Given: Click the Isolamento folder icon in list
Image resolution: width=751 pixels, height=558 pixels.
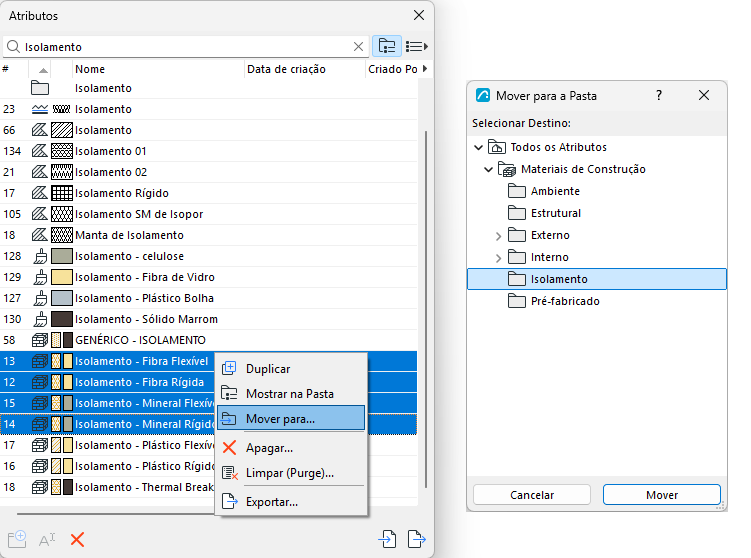Looking at the screenshot, I should (40, 88).
